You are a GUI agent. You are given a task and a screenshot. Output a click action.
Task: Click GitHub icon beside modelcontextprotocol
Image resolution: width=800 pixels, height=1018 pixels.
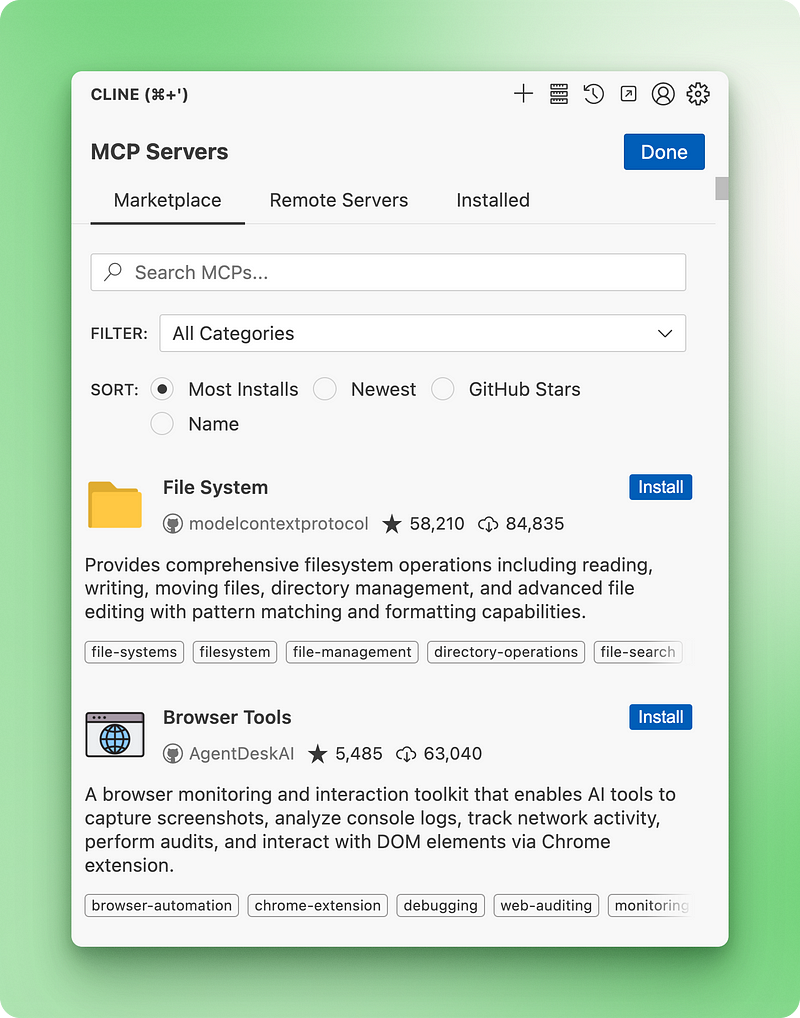(x=173, y=524)
